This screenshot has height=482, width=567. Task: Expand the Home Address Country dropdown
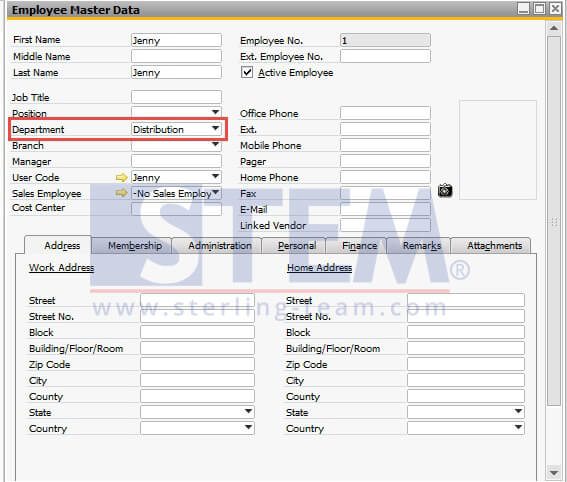point(518,427)
